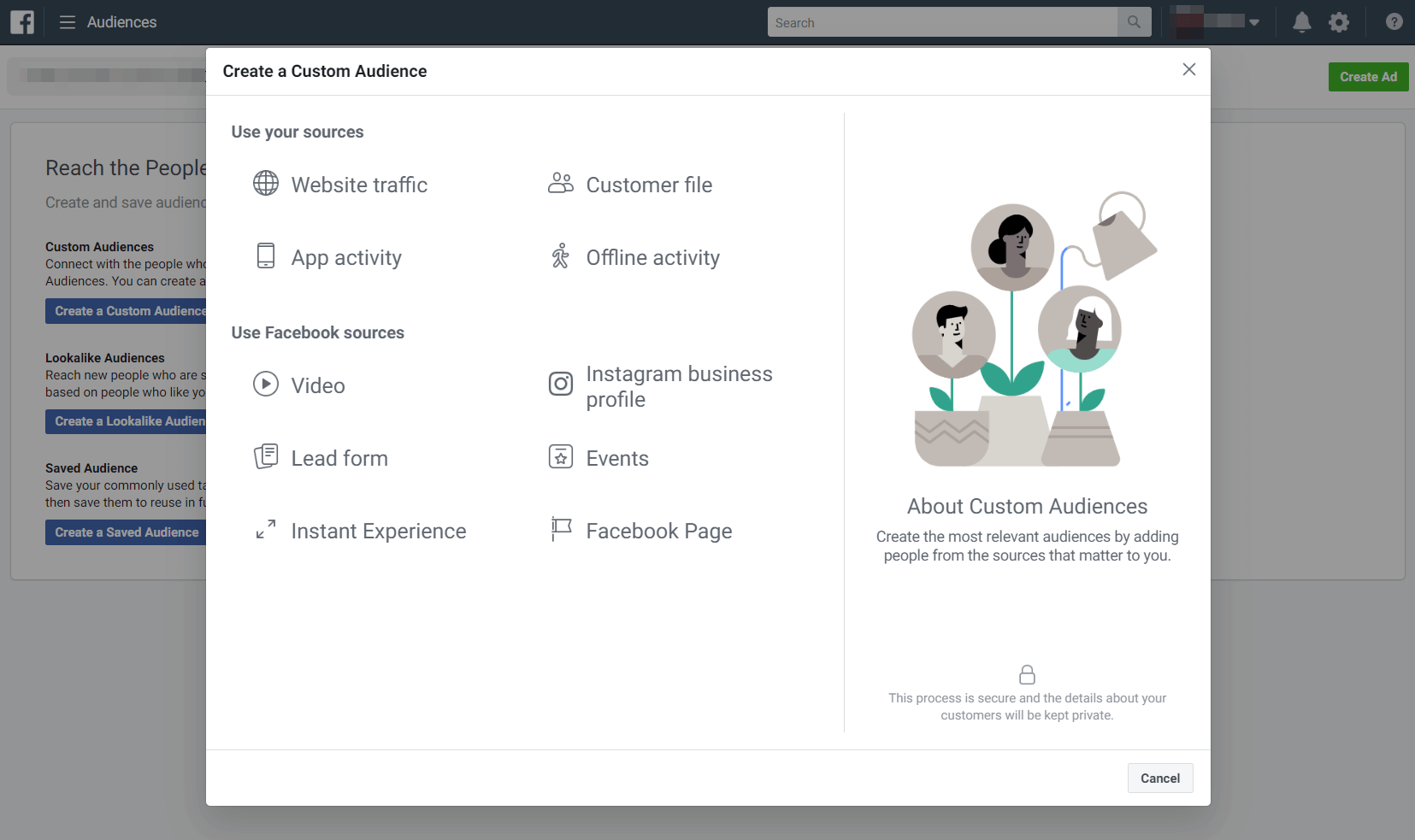
Task: Expand the account dropdown arrow
Action: pos(1254,22)
